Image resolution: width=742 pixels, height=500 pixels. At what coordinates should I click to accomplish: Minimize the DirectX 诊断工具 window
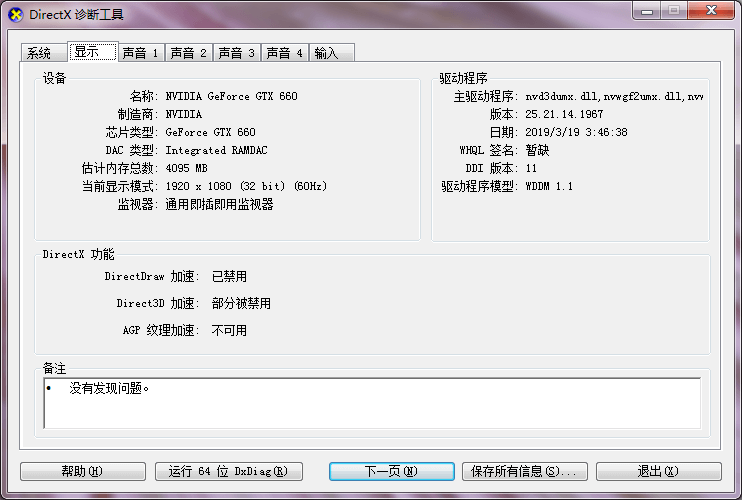(x=647, y=11)
